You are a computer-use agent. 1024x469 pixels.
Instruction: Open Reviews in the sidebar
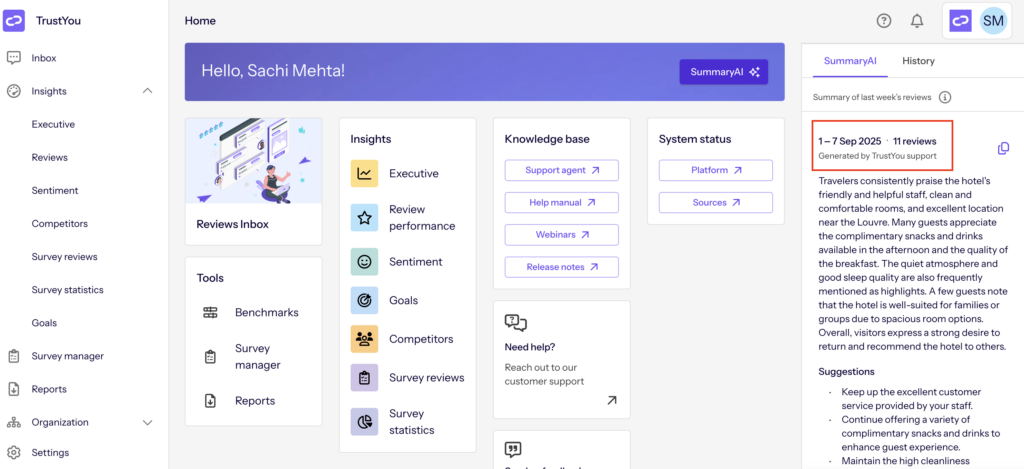50,157
